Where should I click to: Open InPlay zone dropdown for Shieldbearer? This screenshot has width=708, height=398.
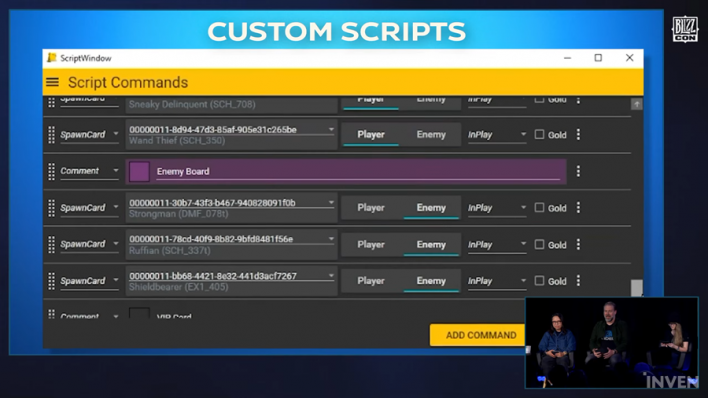coord(497,281)
